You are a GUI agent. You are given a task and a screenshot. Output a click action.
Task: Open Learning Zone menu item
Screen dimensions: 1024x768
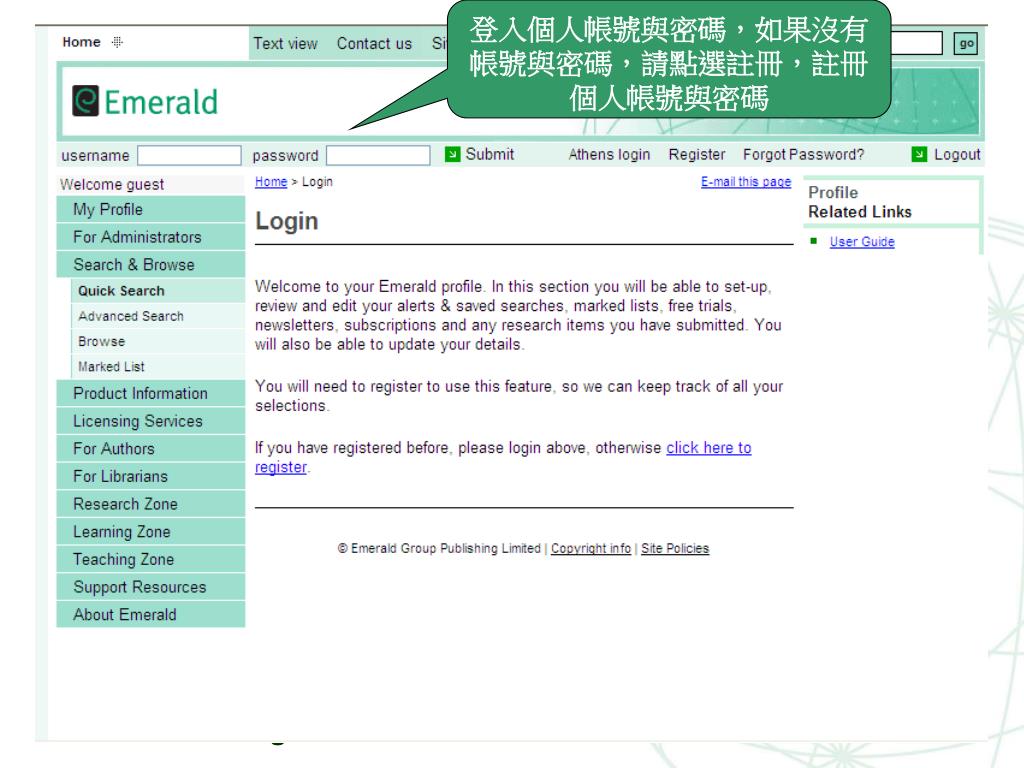tap(151, 532)
